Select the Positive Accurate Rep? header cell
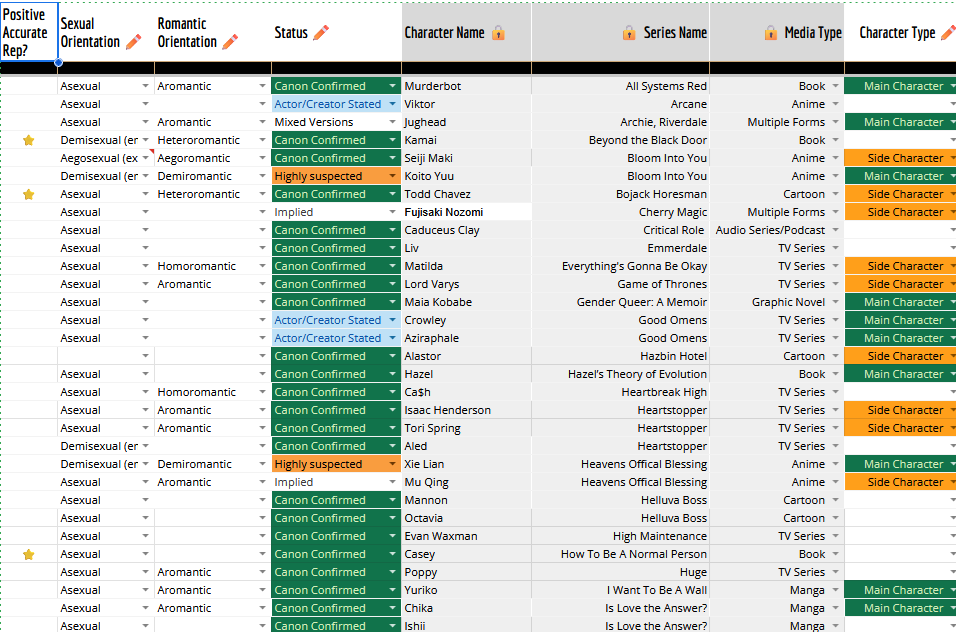This screenshot has height=633, width=956. pyautogui.click(x=28, y=32)
